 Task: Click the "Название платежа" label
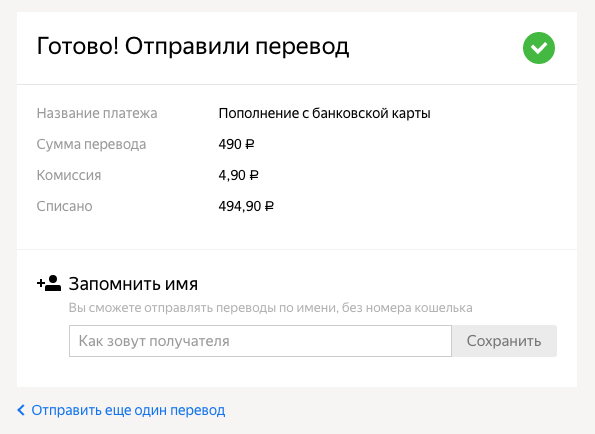coord(97,113)
